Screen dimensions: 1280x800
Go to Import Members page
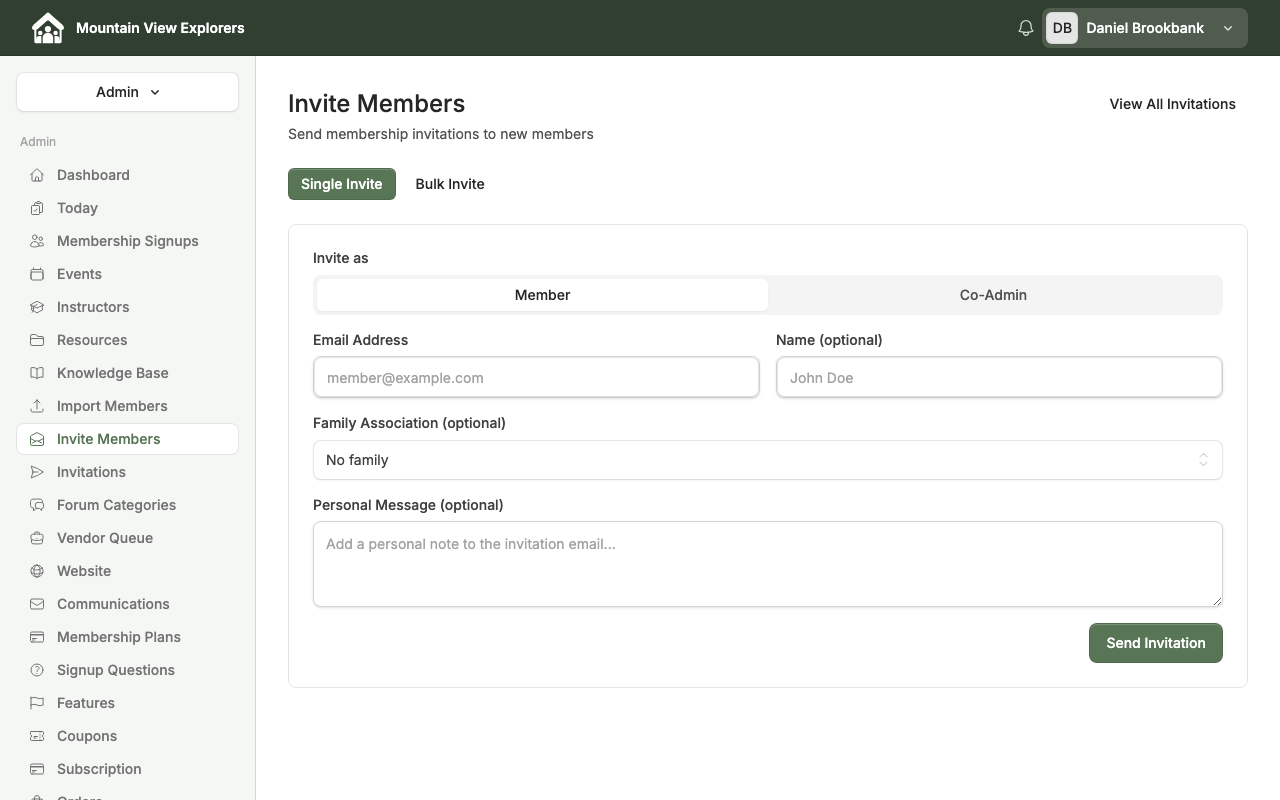(127, 406)
